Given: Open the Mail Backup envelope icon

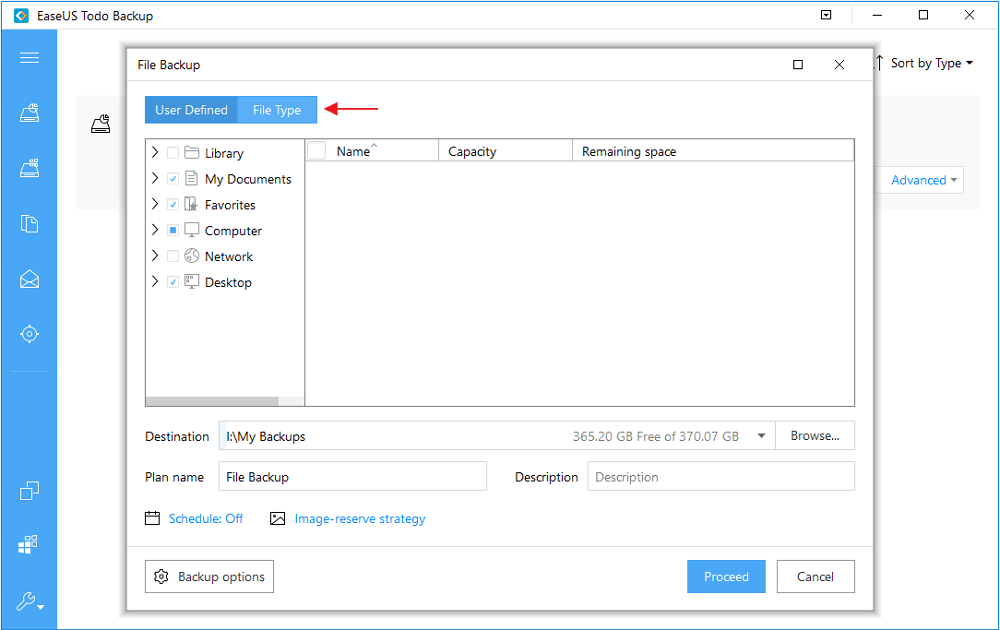Looking at the screenshot, I should pos(29,279).
